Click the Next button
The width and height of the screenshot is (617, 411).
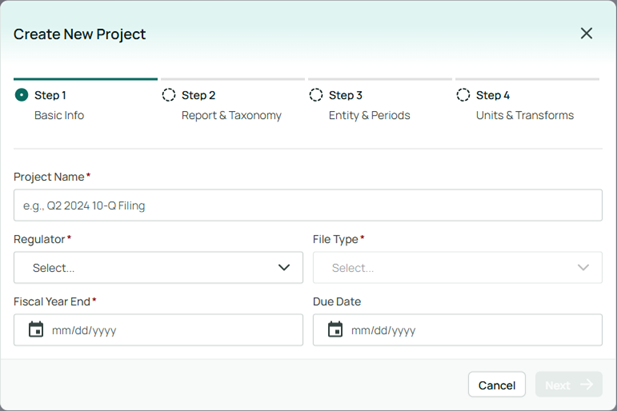(569, 385)
